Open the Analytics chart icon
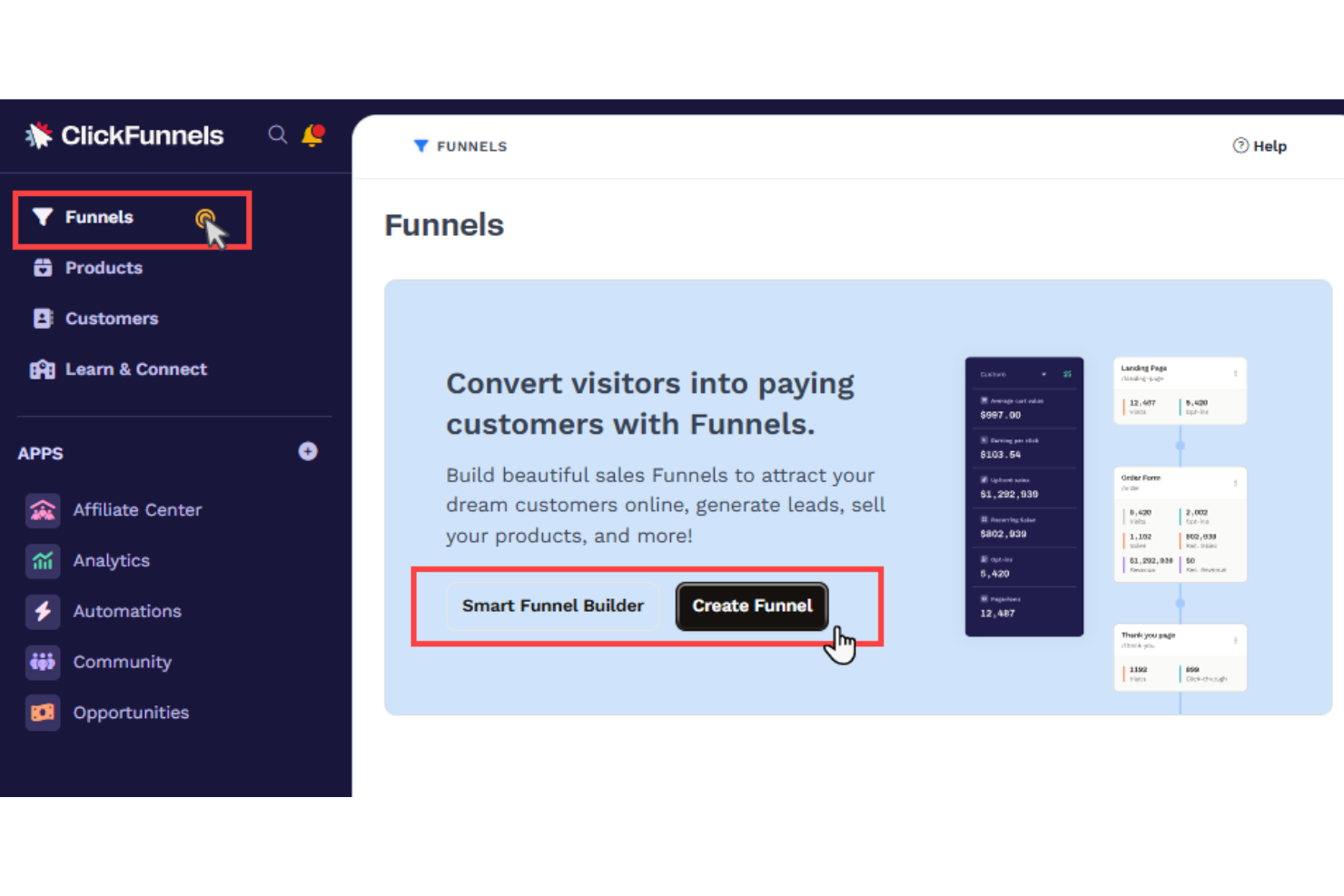This screenshot has width=1344, height=896. pos(43,561)
